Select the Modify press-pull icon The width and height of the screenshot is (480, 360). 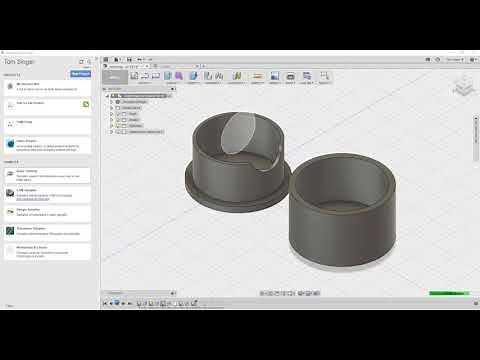tap(194, 76)
